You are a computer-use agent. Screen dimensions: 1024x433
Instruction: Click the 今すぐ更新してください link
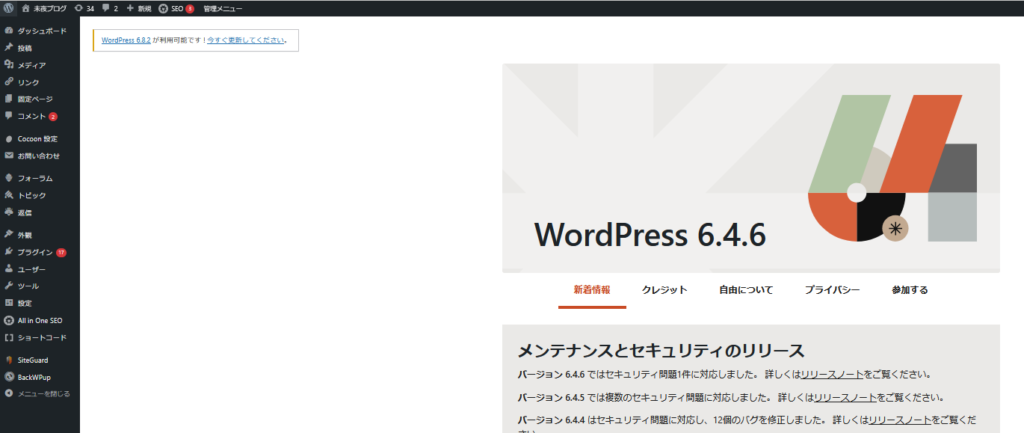pyautogui.click(x=246, y=40)
